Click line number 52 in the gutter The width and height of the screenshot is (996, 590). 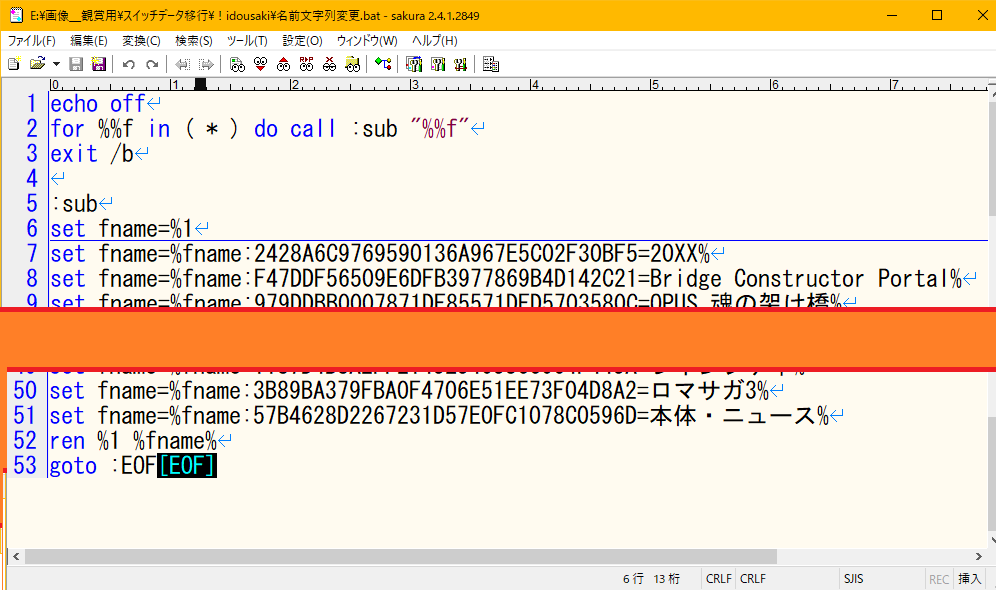[x=25, y=441]
